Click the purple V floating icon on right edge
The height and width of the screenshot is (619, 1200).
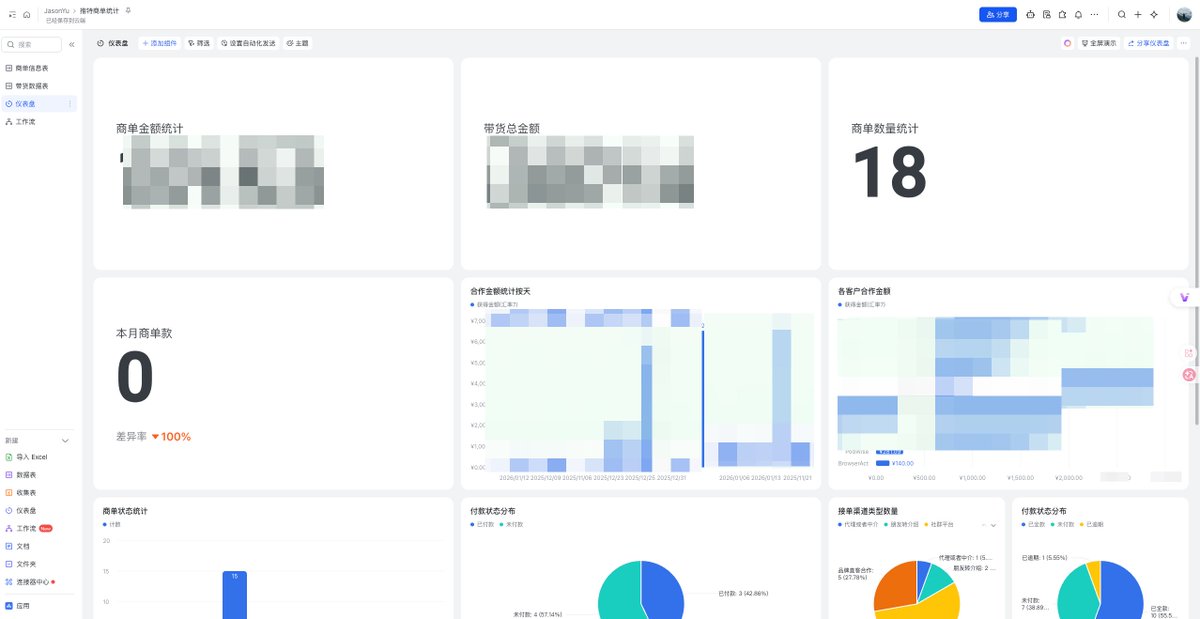(1184, 297)
